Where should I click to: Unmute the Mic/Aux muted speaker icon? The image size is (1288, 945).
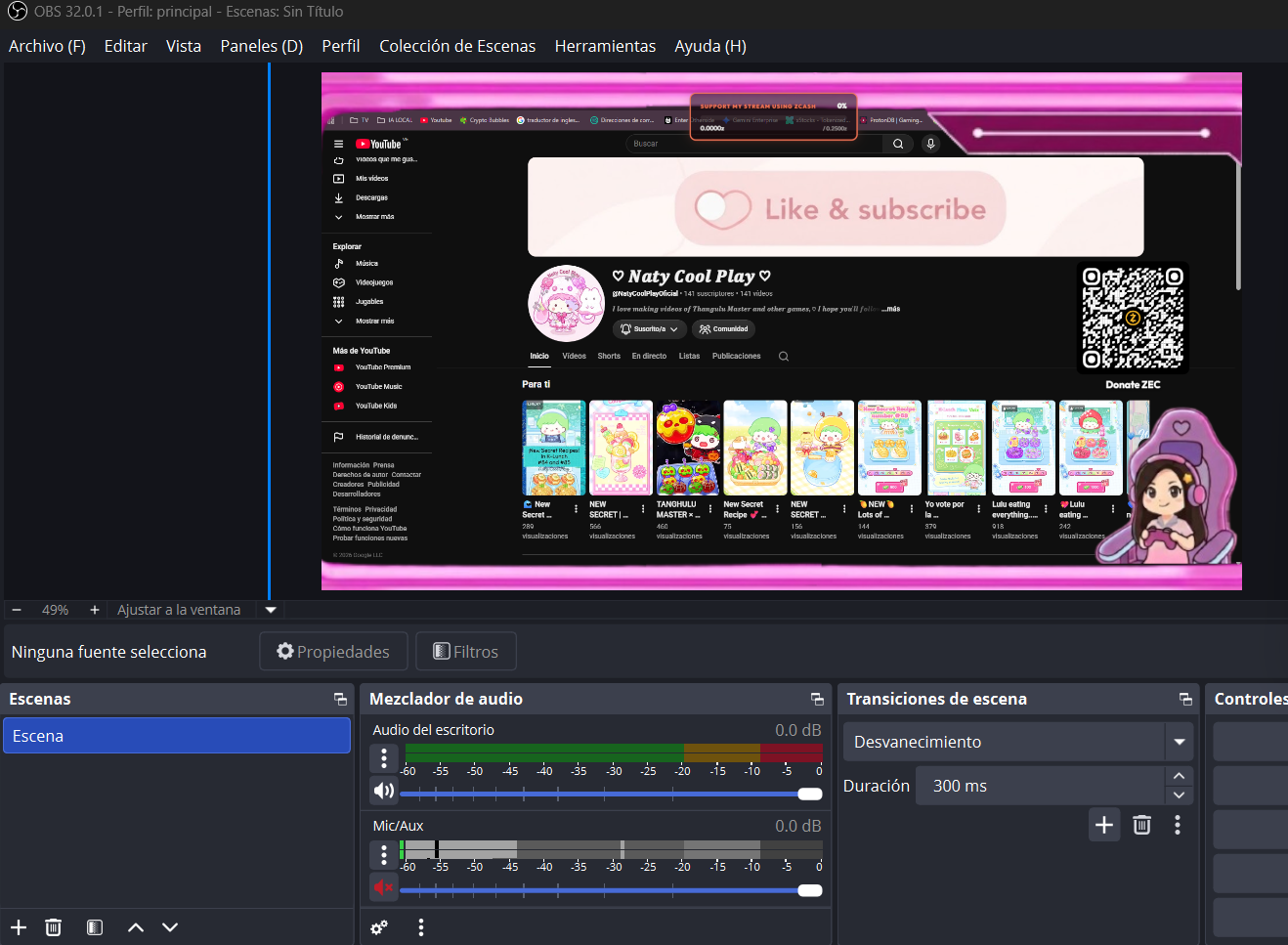[x=384, y=887]
